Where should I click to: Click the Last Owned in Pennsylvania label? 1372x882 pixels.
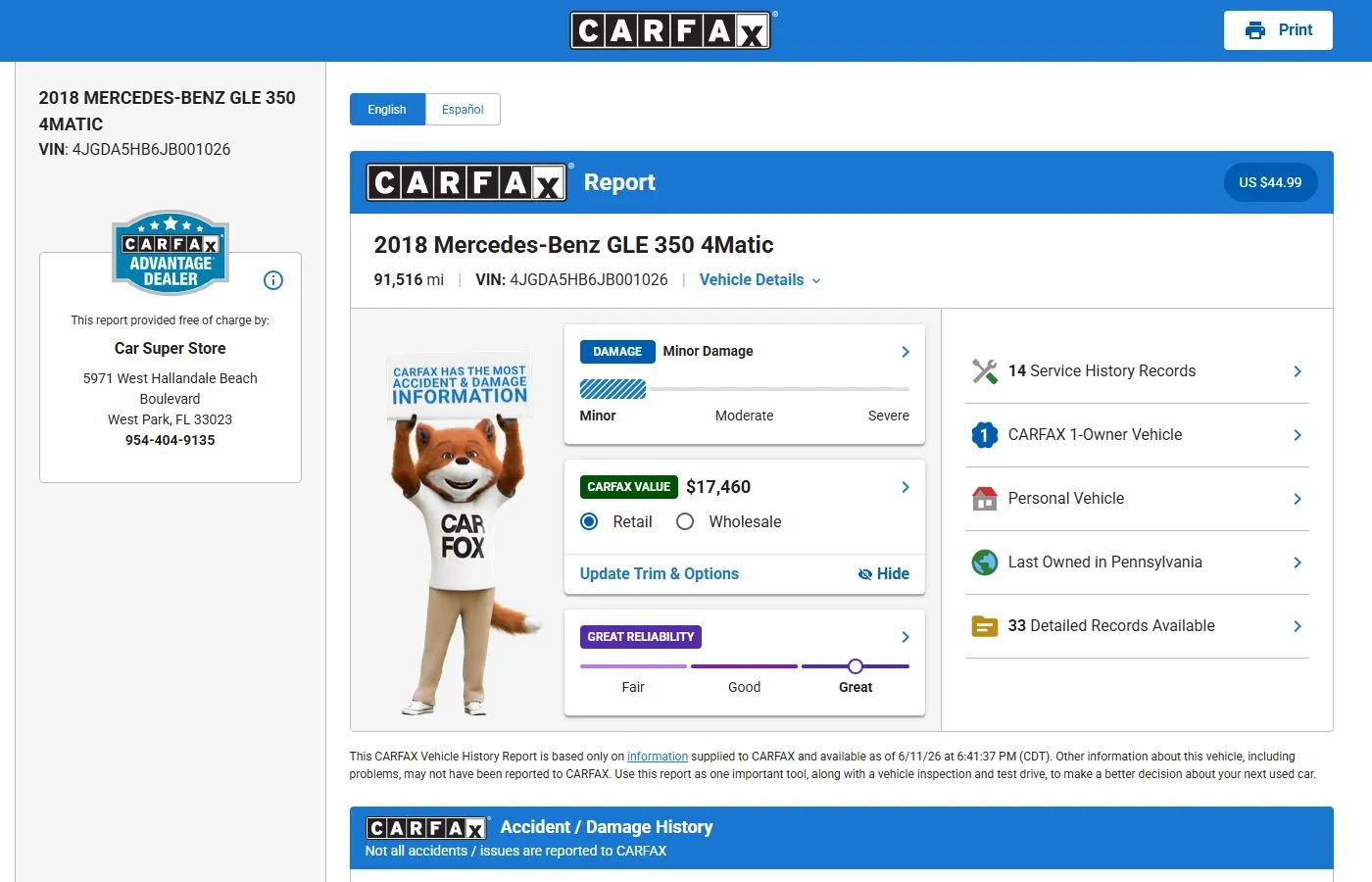(x=1105, y=563)
